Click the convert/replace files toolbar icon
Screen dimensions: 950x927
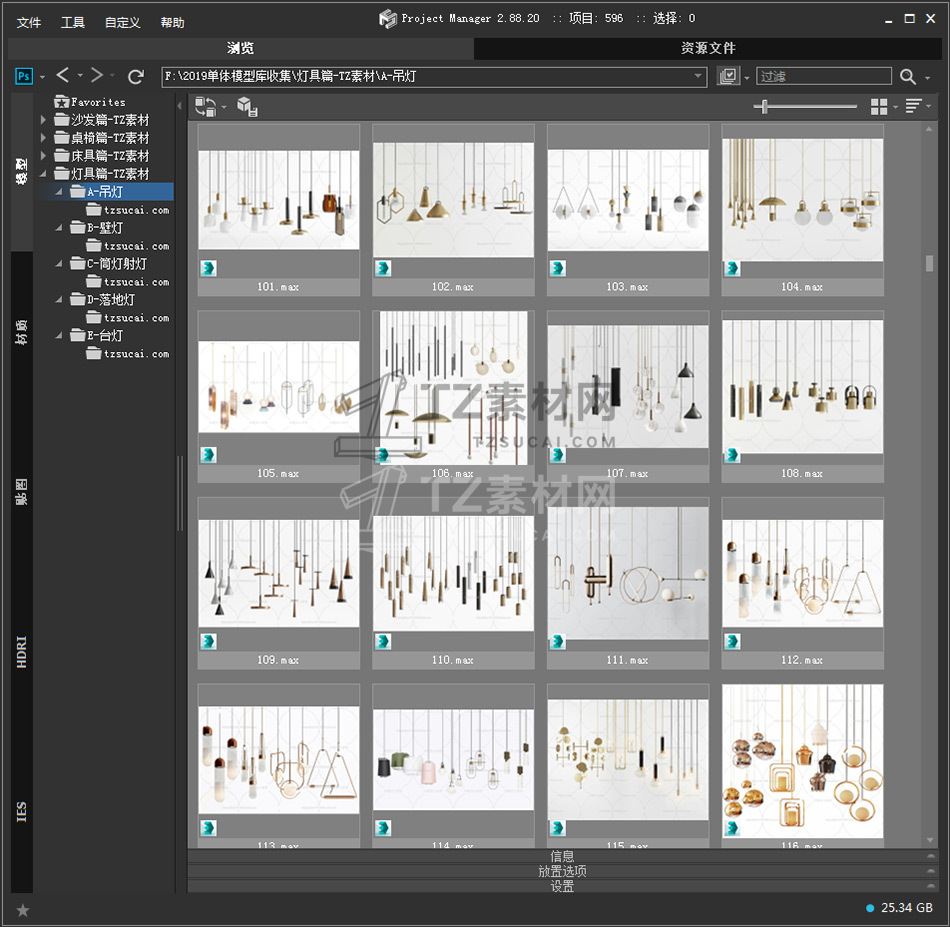tap(205, 106)
